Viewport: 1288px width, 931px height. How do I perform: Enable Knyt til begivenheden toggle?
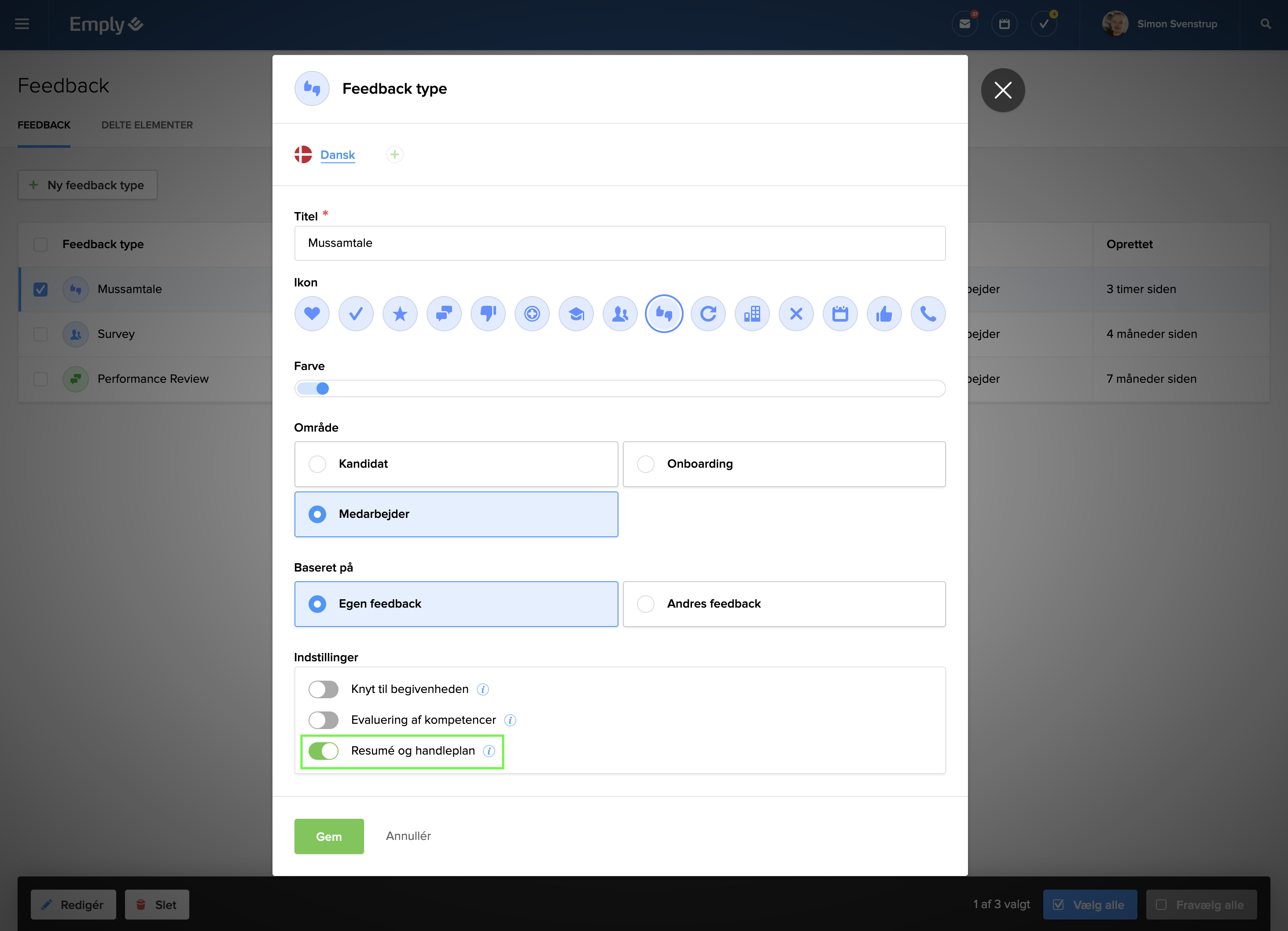point(323,689)
